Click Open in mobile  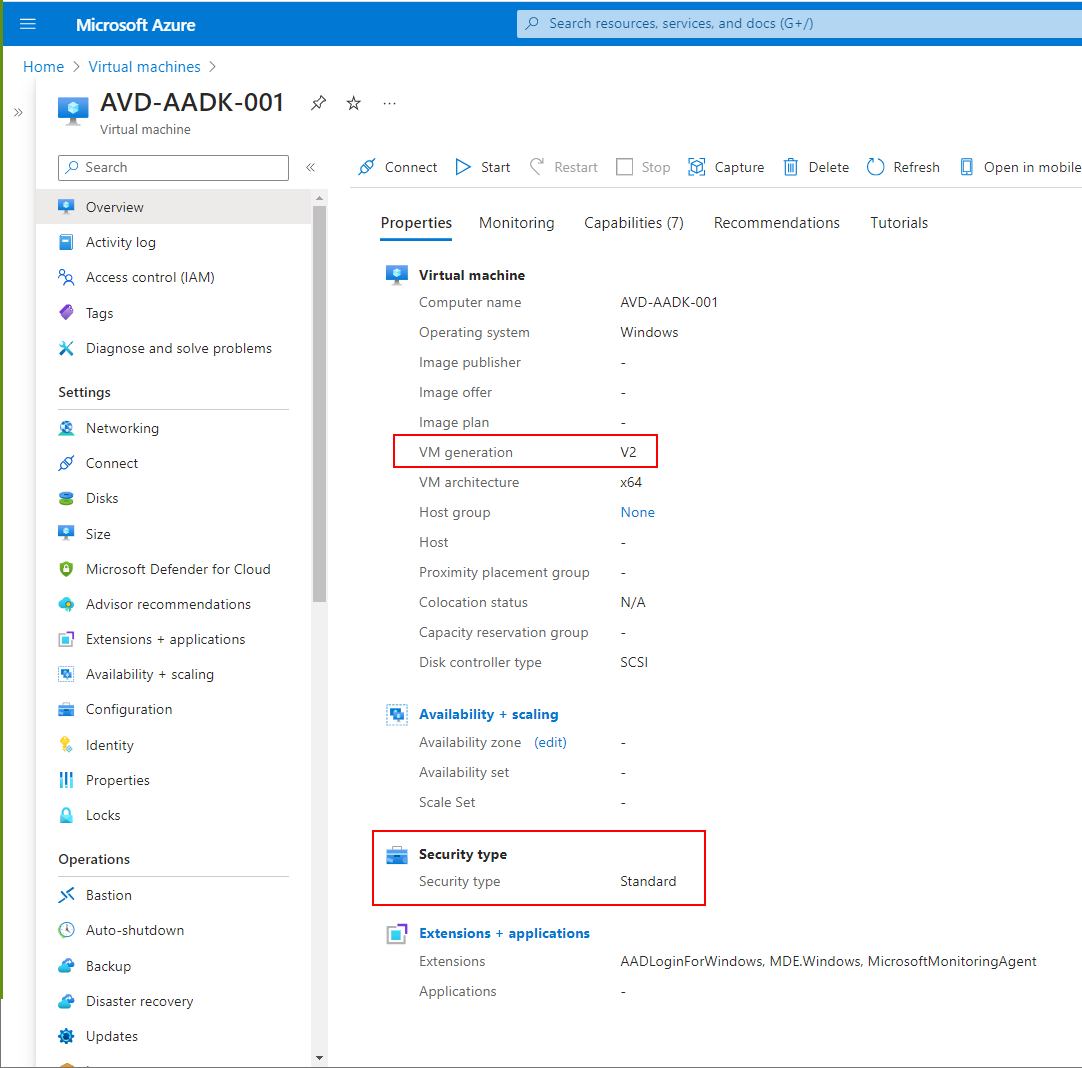(x=1020, y=167)
